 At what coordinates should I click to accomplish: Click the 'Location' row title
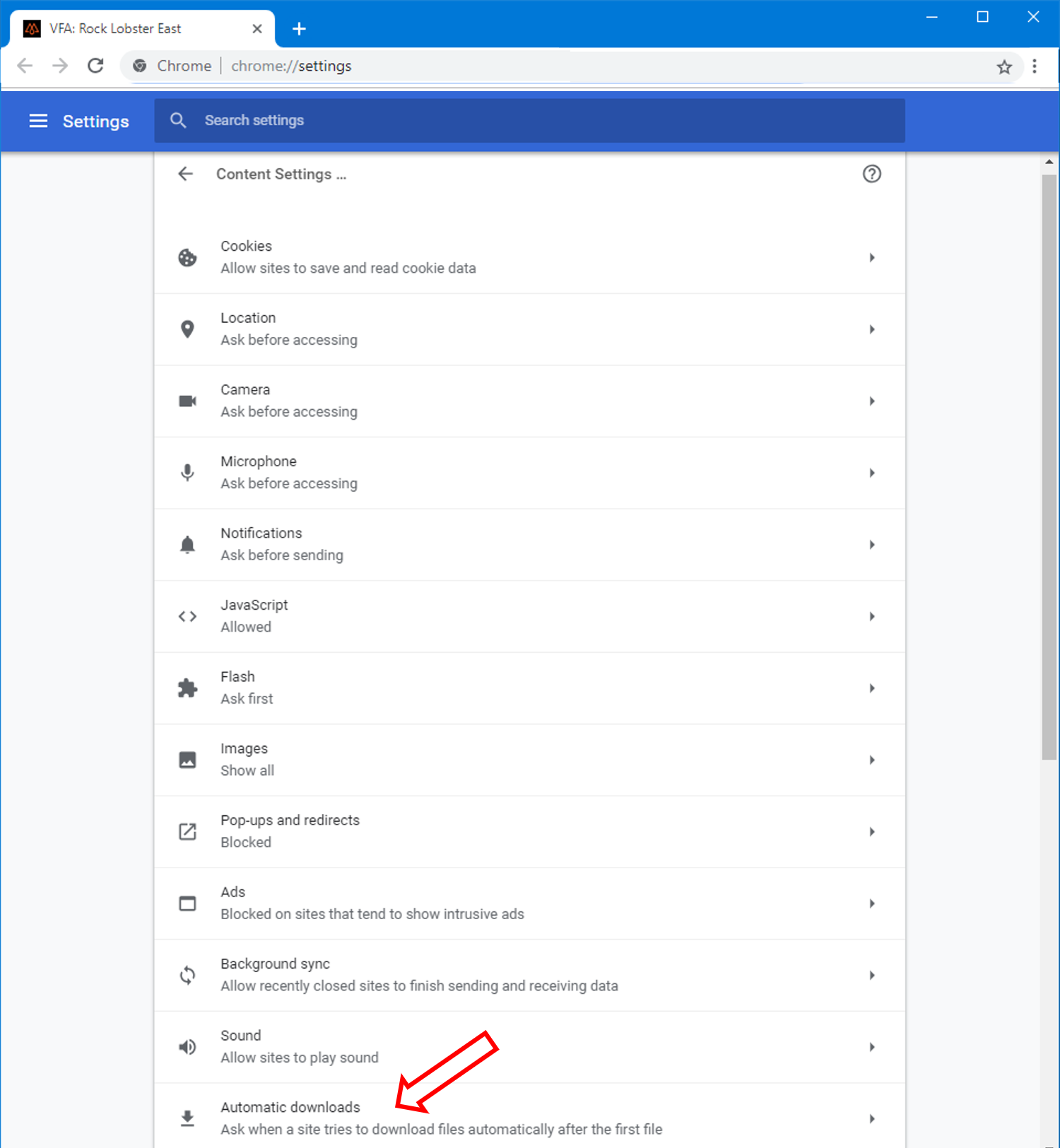[248, 318]
